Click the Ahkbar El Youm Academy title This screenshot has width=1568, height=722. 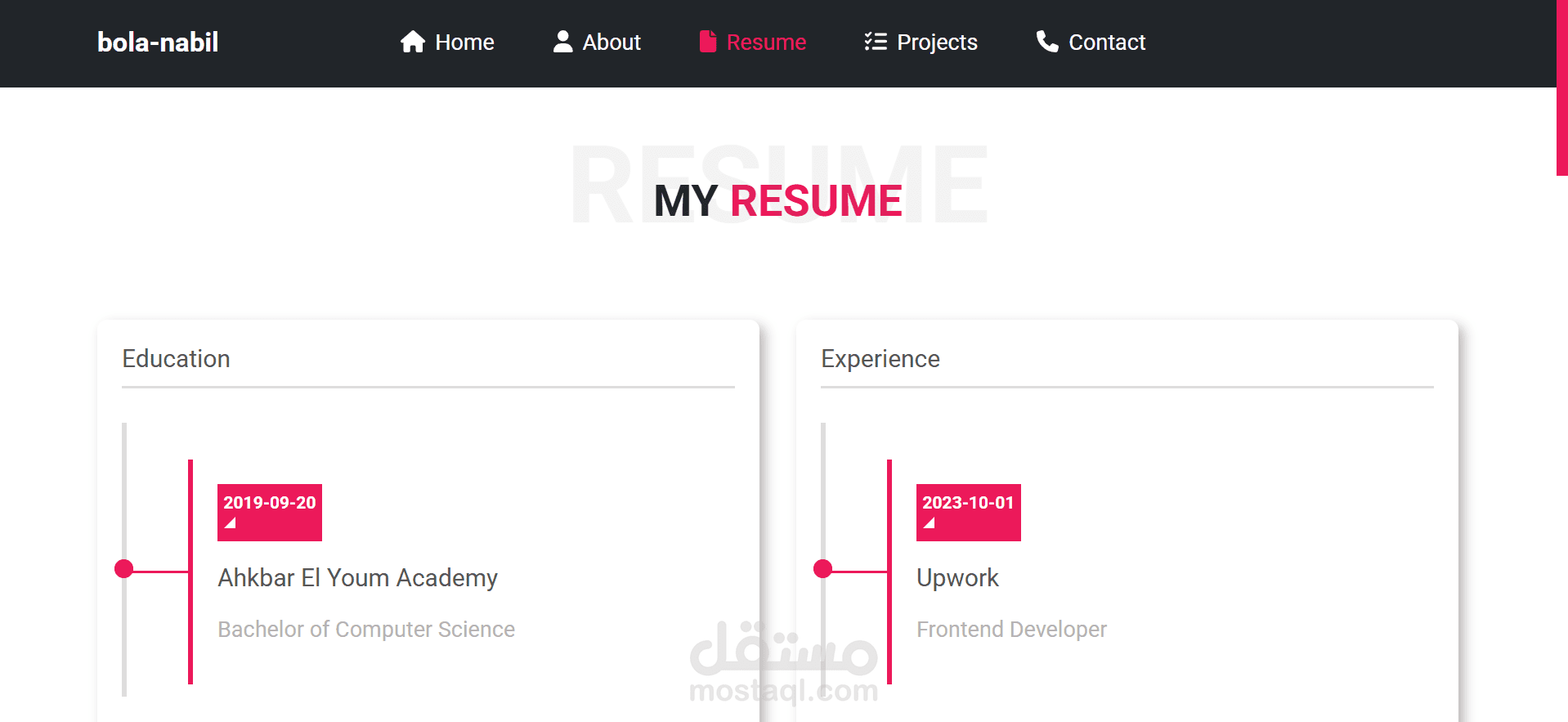point(357,578)
